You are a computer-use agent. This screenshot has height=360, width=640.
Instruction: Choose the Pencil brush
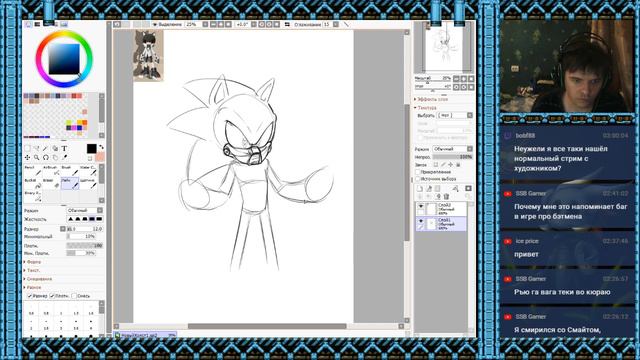point(33,171)
